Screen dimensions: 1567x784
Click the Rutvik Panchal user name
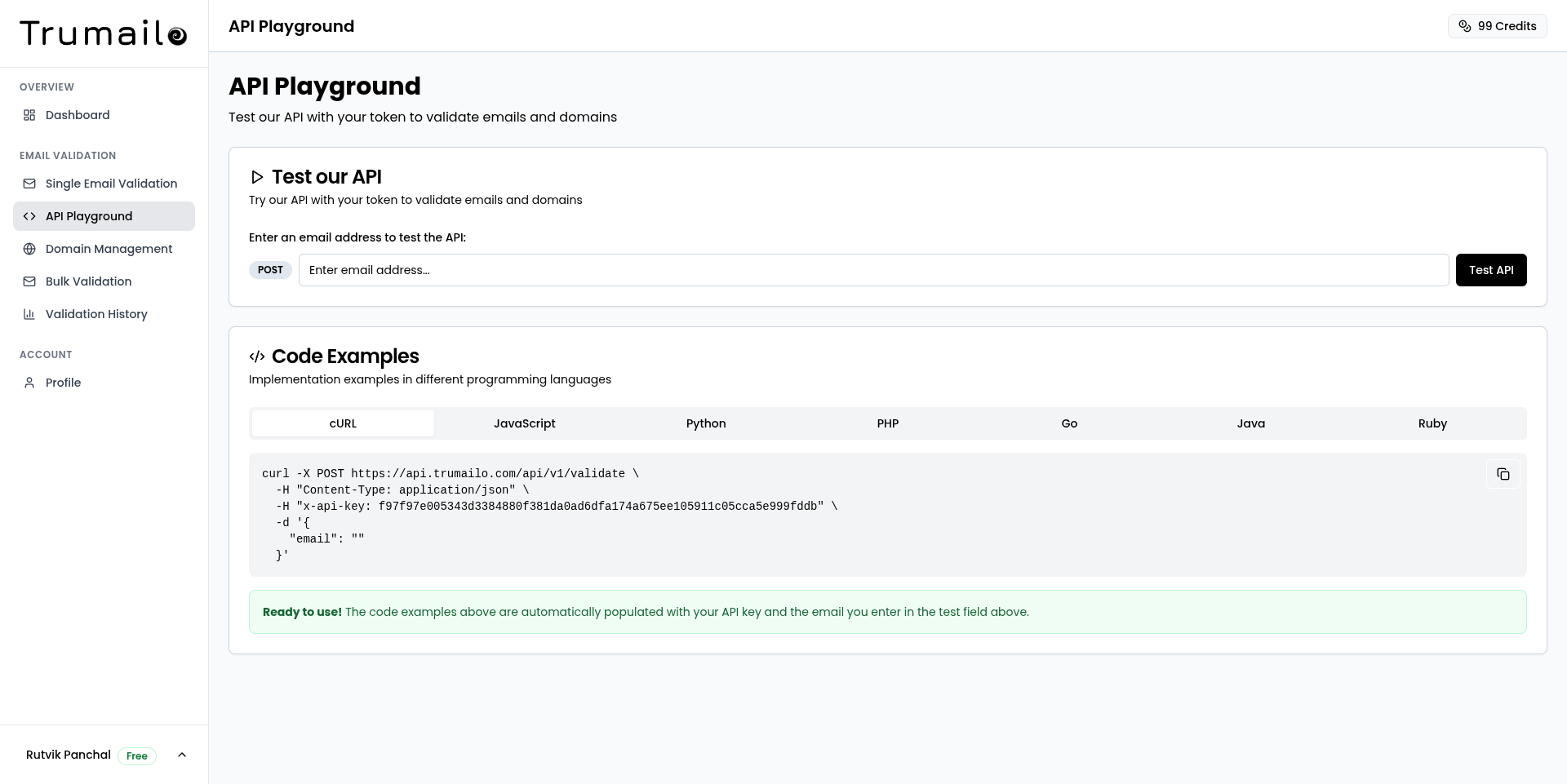coord(69,755)
